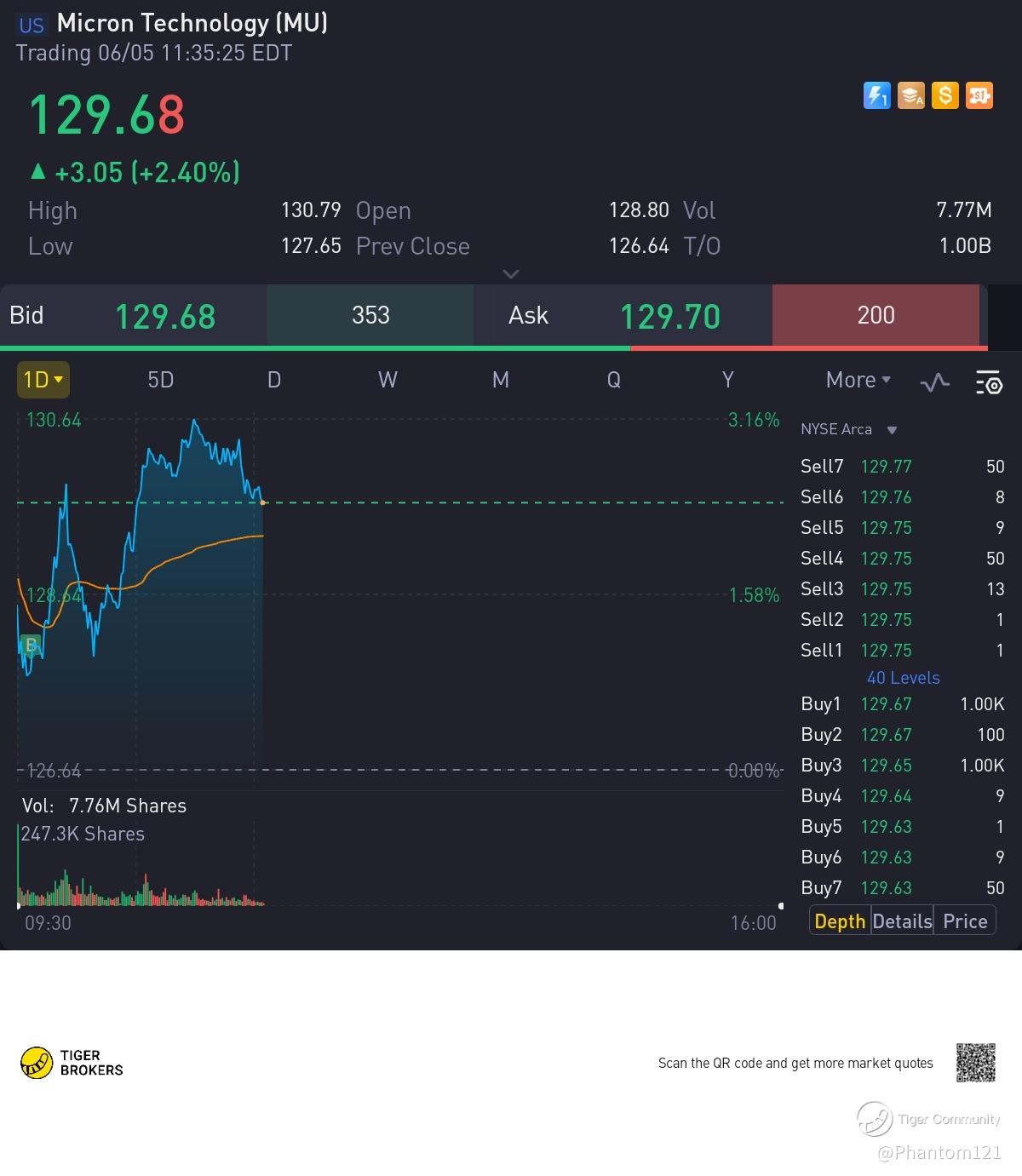Tap the white dot ending the volume axis
Screen dimensions: 1022x1176
pyautogui.click(x=781, y=906)
